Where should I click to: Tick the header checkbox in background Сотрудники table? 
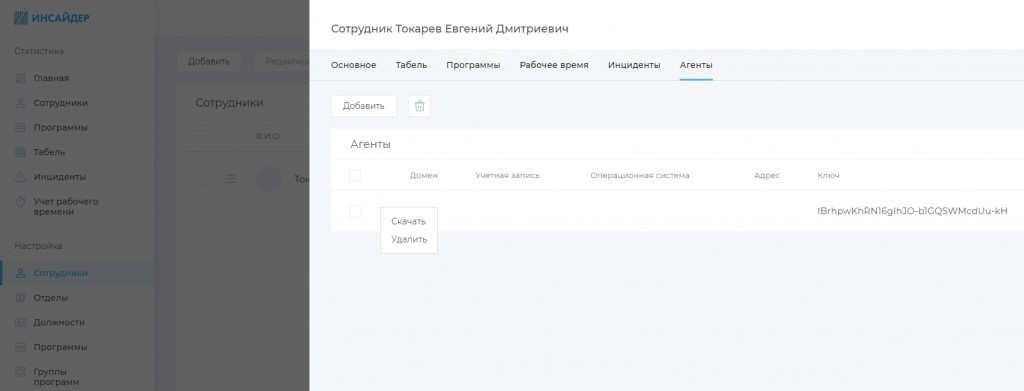pos(200,136)
